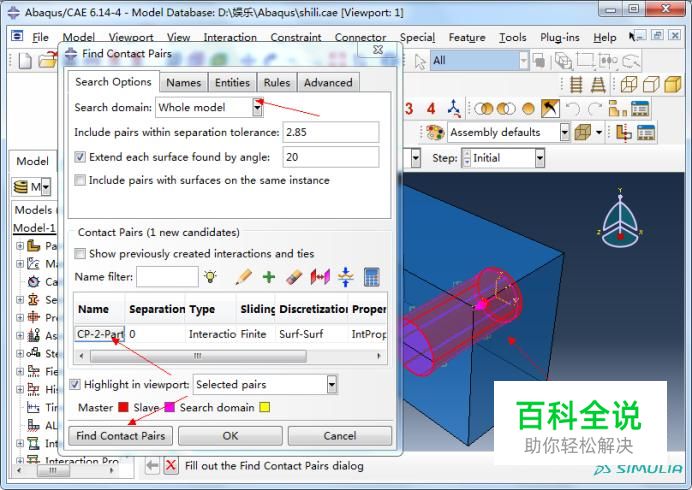Click the Cancel button
The width and height of the screenshot is (692, 490).
coord(339,436)
